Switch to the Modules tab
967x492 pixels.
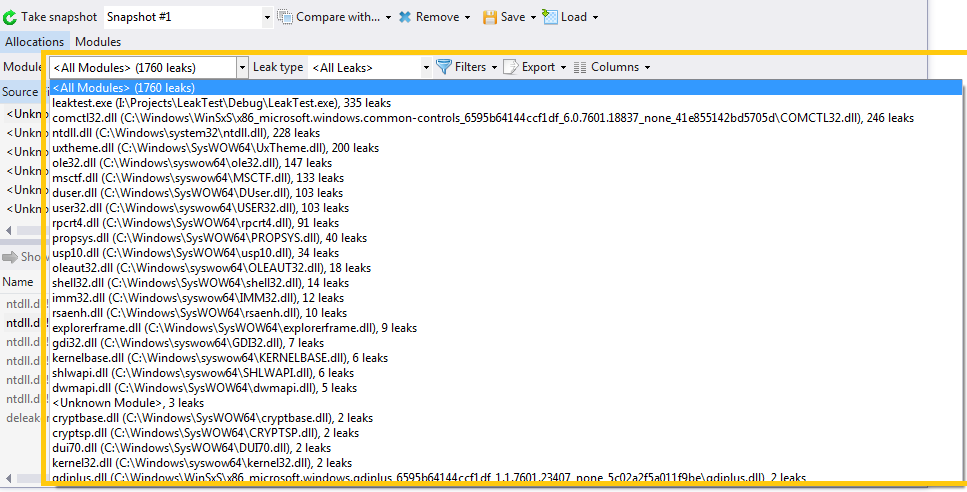(98, 42)
